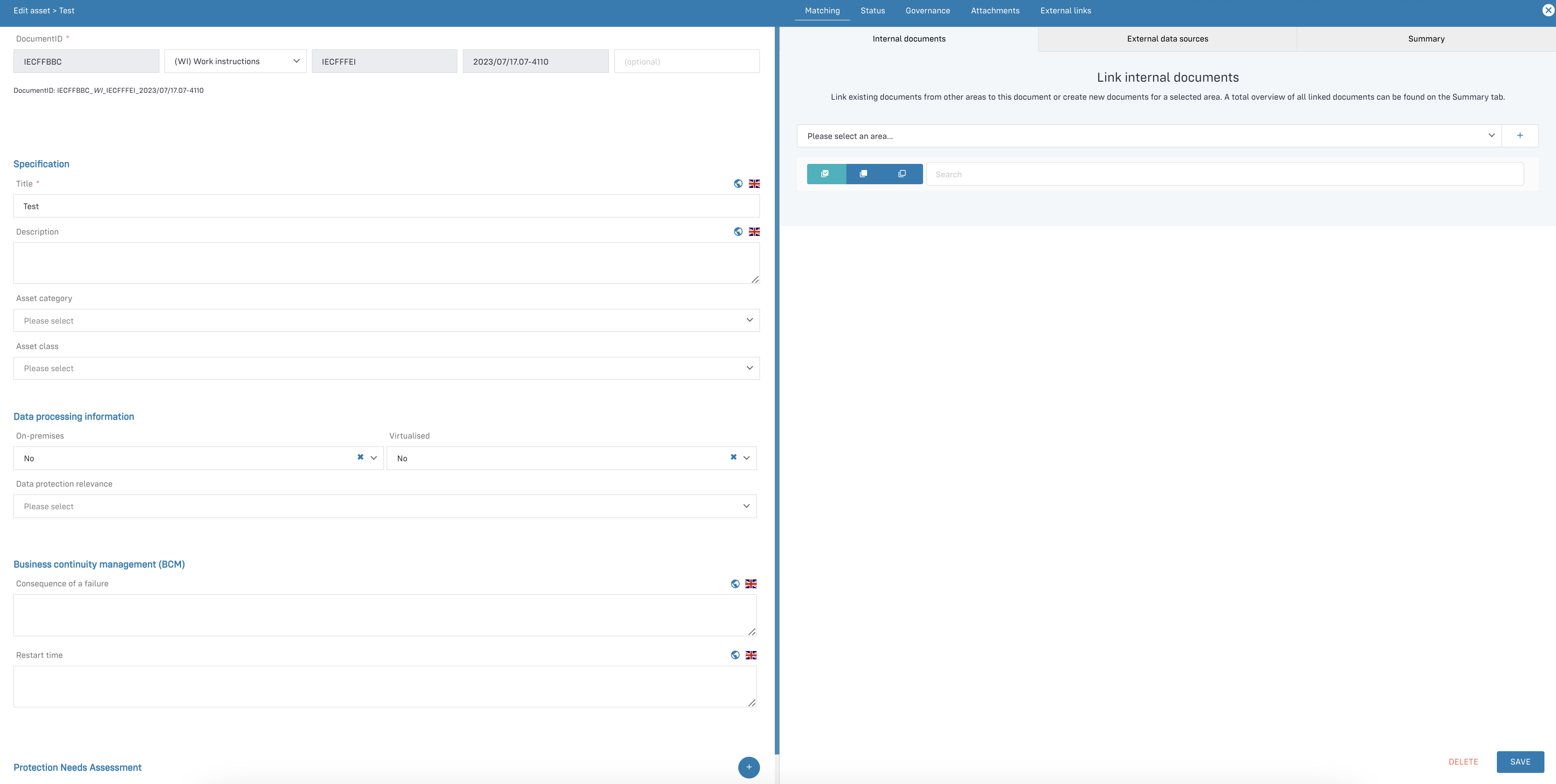1556x784 pixels.
Task: Open the Work instructions document type dropdown
Action: pos(235,61)
